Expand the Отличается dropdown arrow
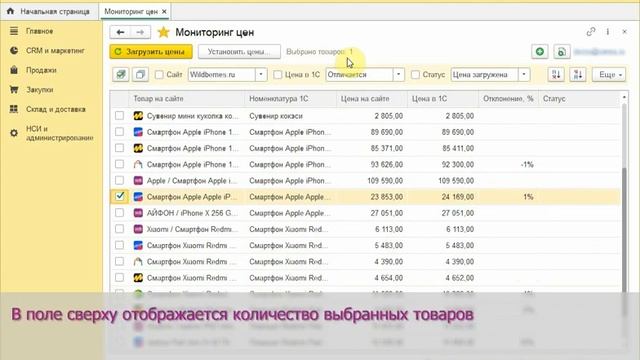 pyautogui.click(x=398, y=75)
